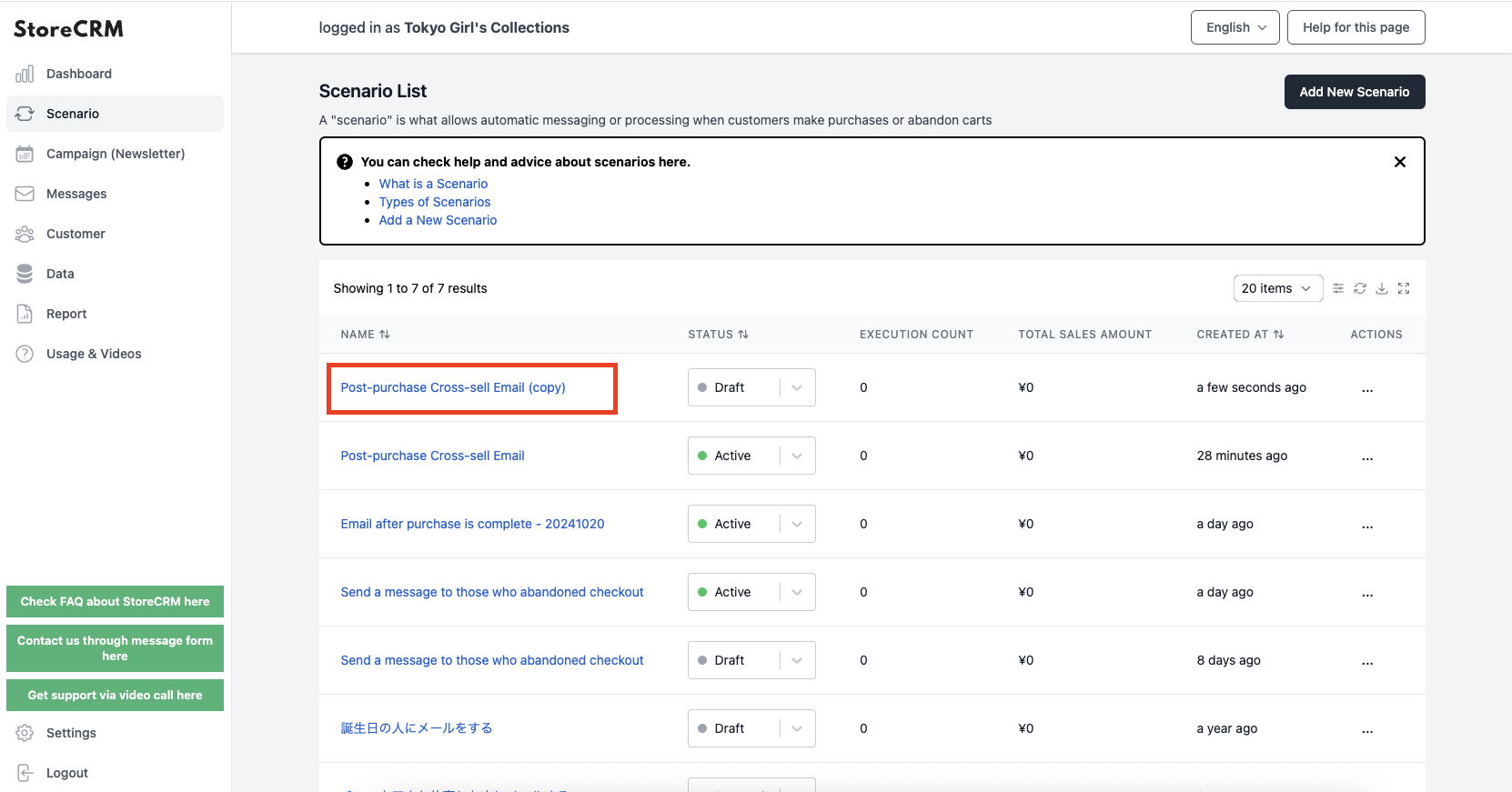
Task: Open actions menu for first scenario
Action: [x=1367, y=388]
